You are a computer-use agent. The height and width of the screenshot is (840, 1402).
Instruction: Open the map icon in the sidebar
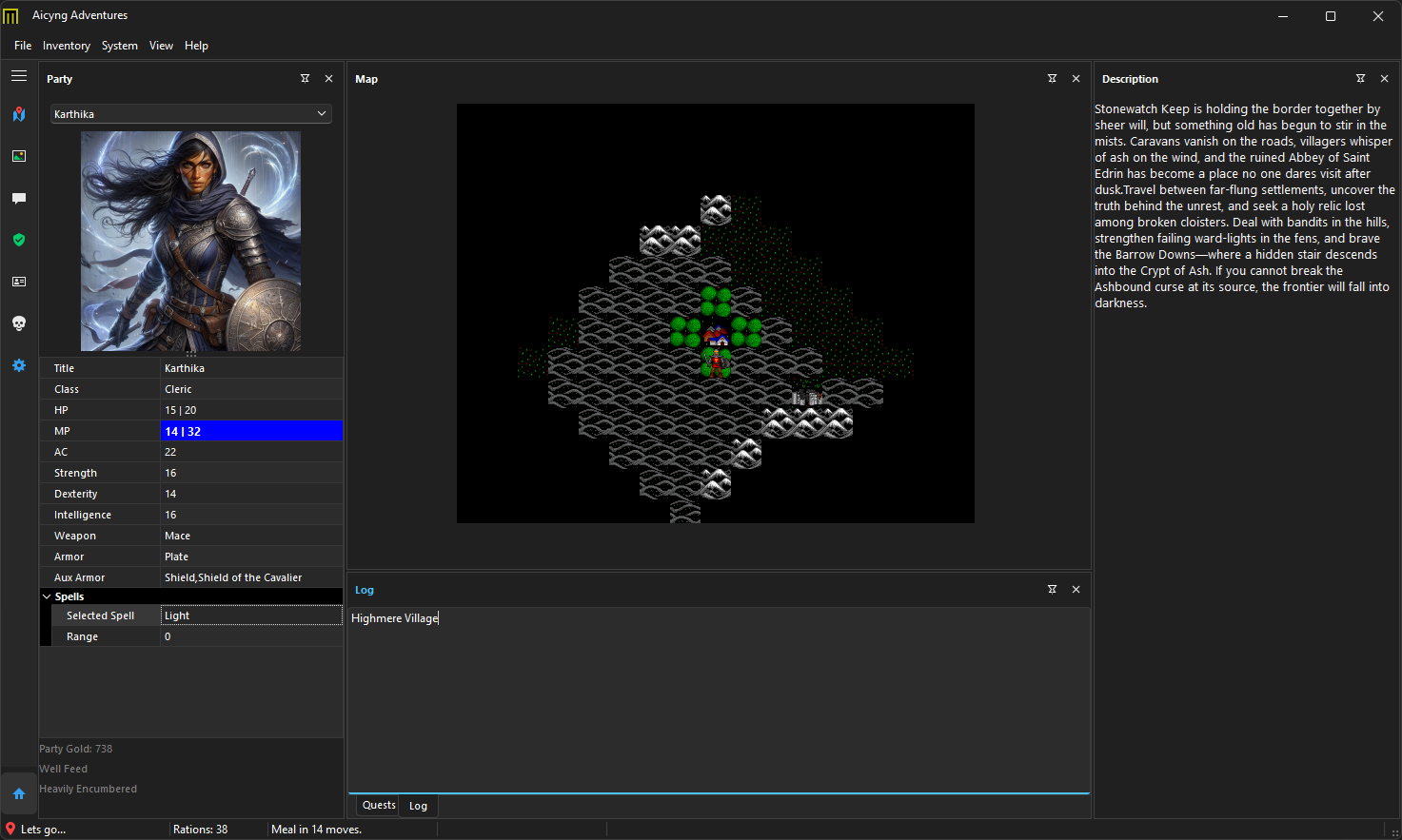pos(19,114)
